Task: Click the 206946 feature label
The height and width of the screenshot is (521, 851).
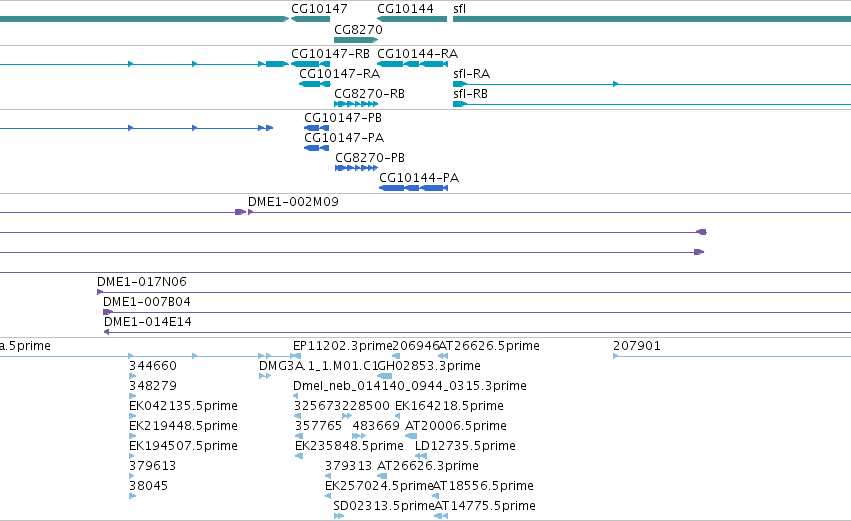Action: 416,346
